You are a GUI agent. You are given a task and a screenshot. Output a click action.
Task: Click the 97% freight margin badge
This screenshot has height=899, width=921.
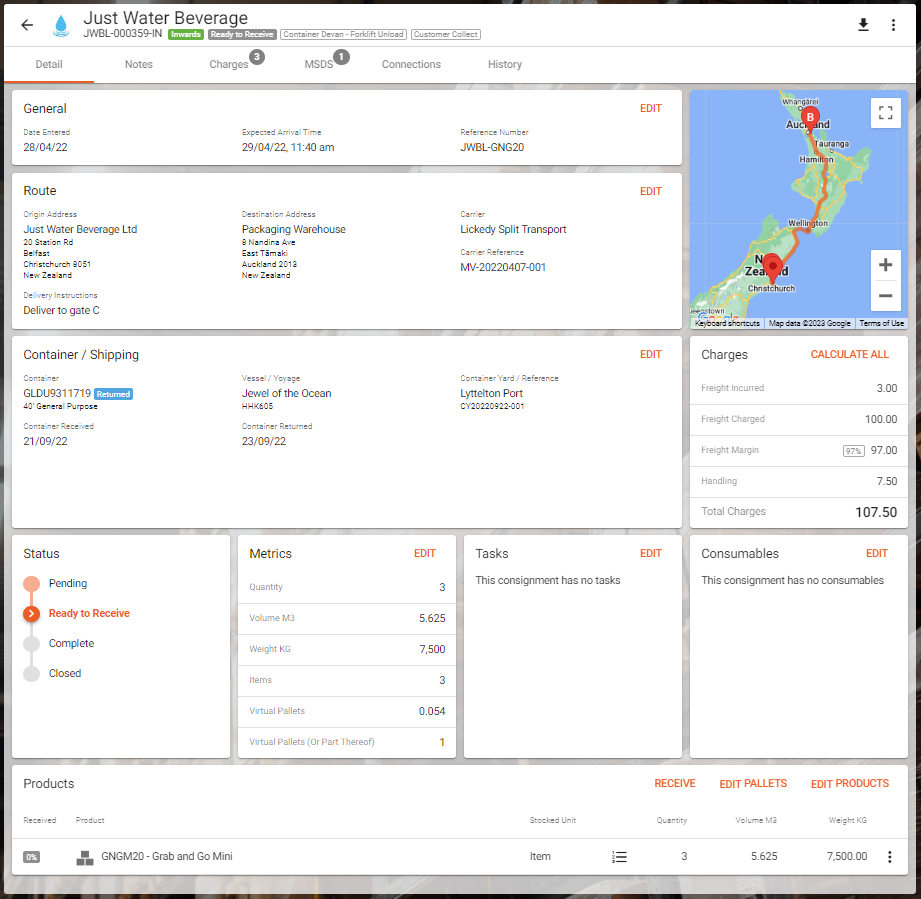[x=853, y=451]
